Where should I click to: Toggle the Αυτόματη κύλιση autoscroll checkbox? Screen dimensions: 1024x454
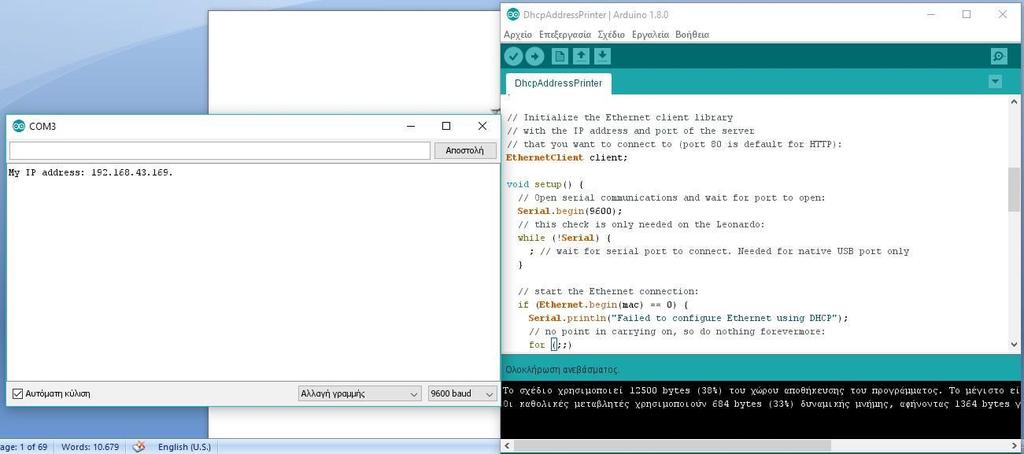click(18, 394)
